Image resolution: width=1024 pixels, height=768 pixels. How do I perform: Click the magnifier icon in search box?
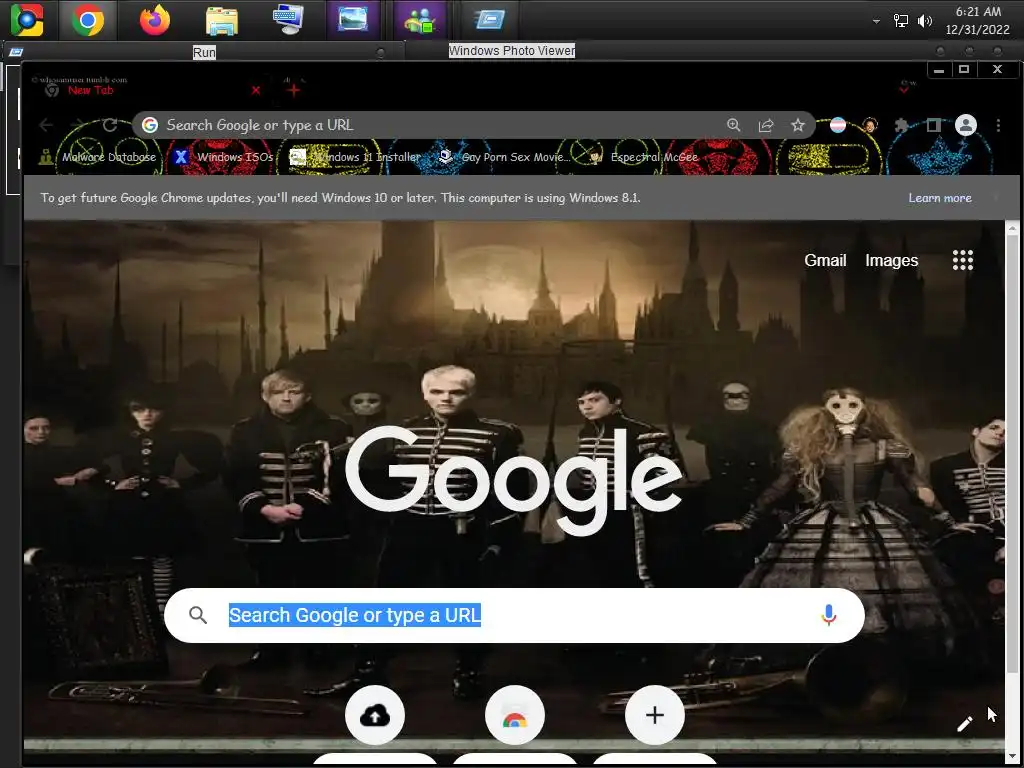[198, 615]
